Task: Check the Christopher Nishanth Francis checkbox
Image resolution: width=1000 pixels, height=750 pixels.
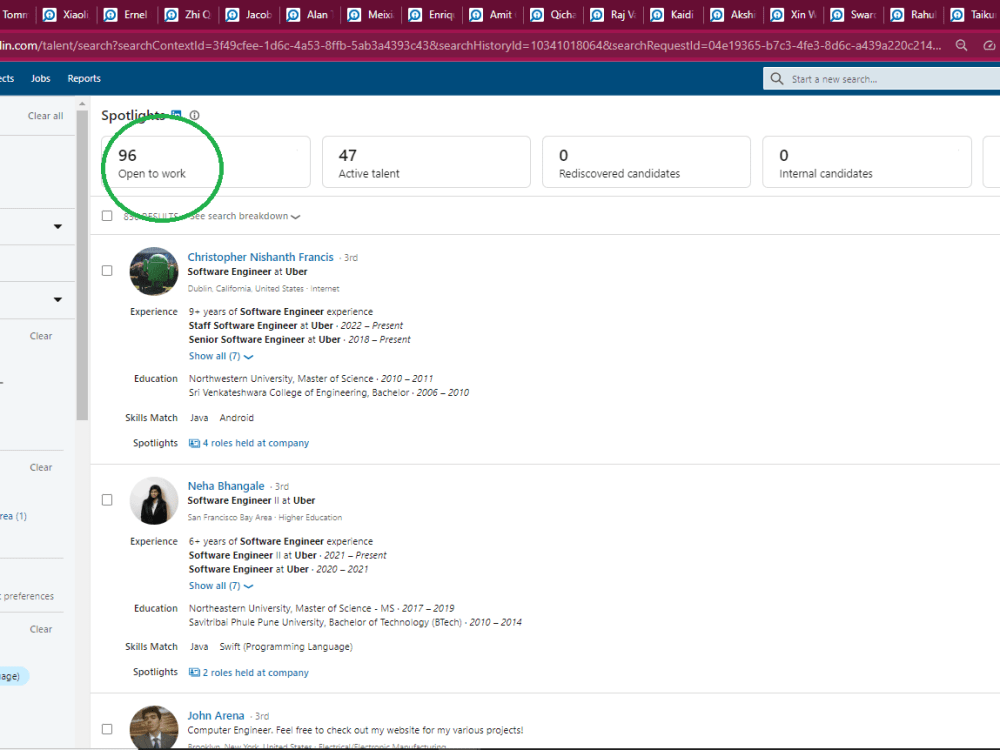Action: (x=107, y=270)
